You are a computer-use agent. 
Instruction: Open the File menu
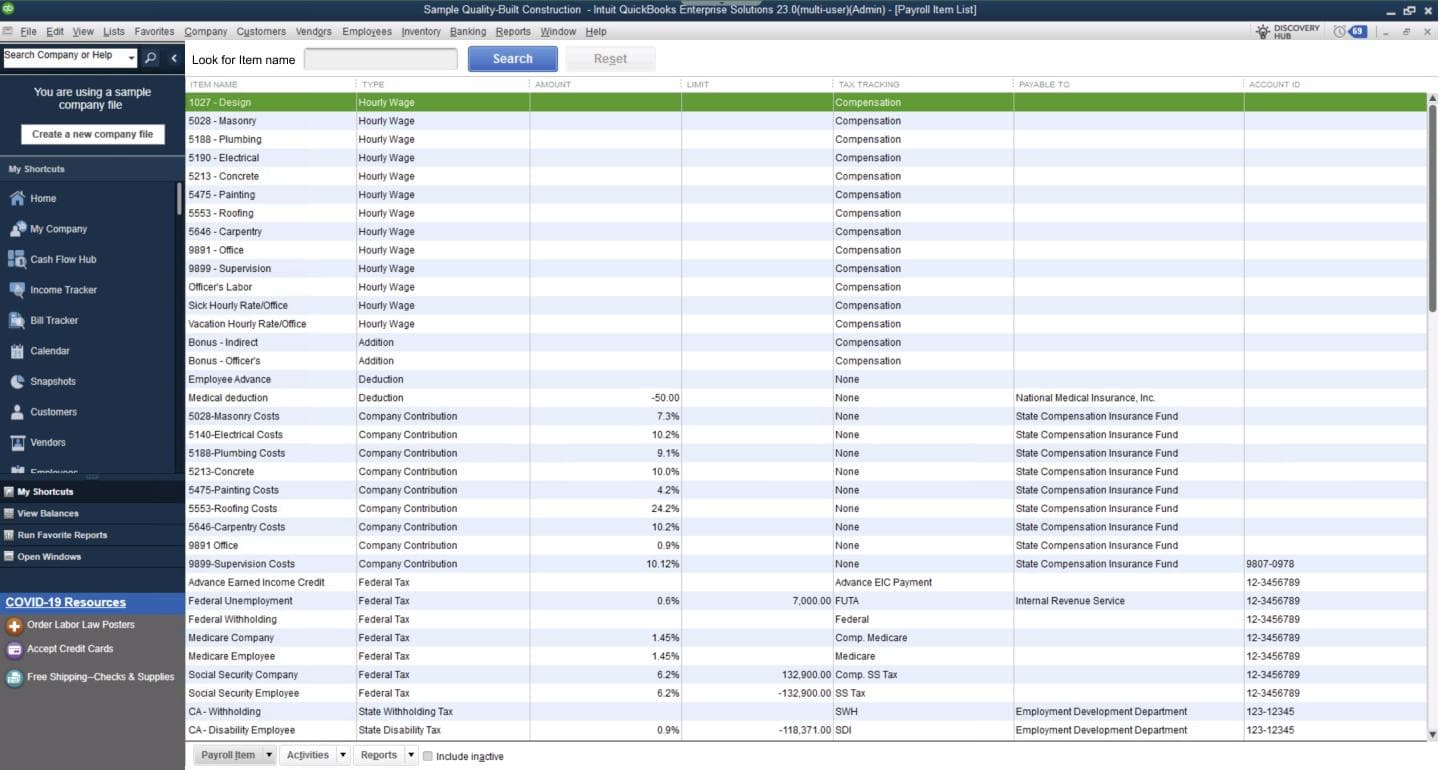click(28, 32)
